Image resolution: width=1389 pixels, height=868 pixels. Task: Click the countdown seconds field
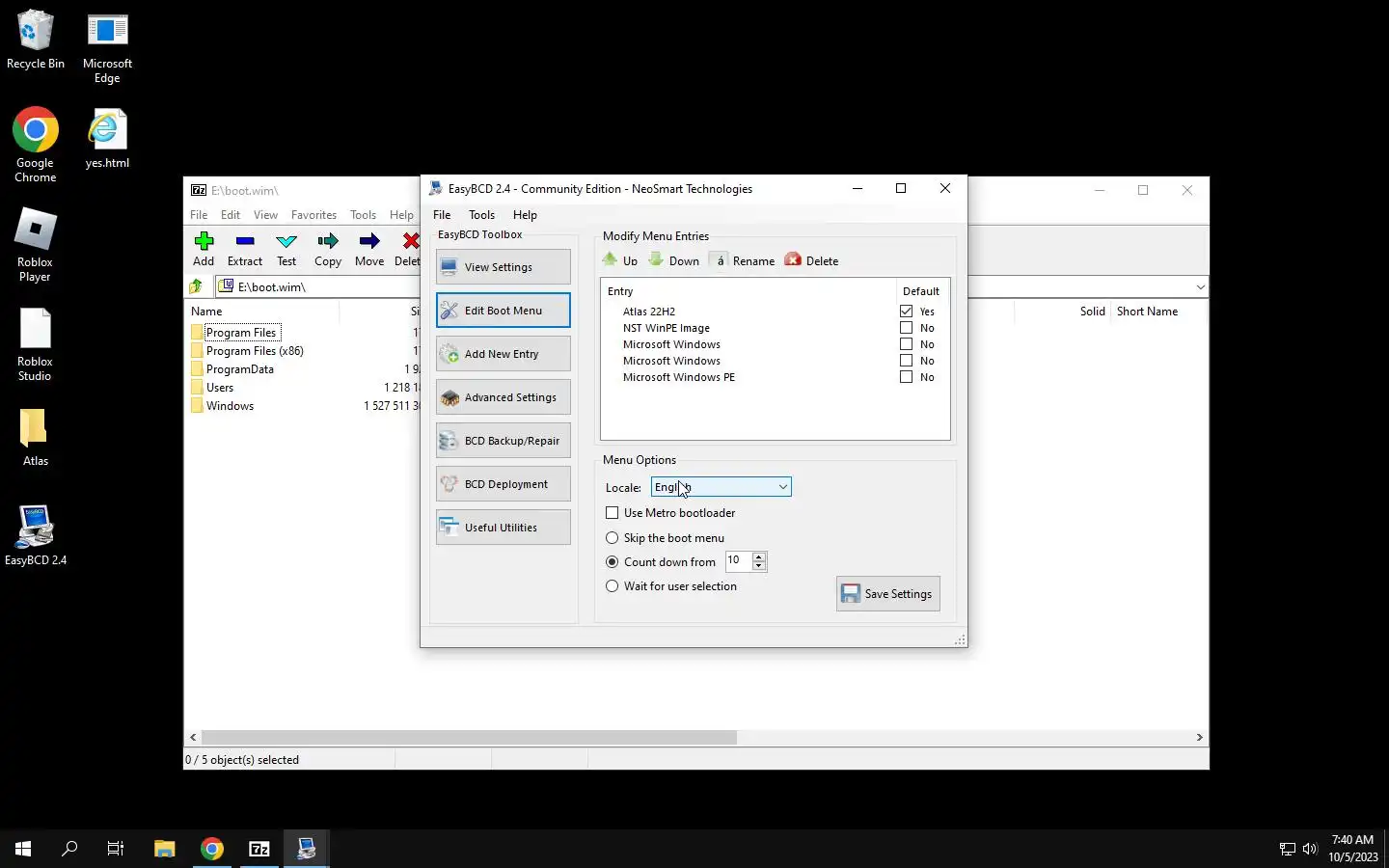pyautogui.click(x=739, y=561)
